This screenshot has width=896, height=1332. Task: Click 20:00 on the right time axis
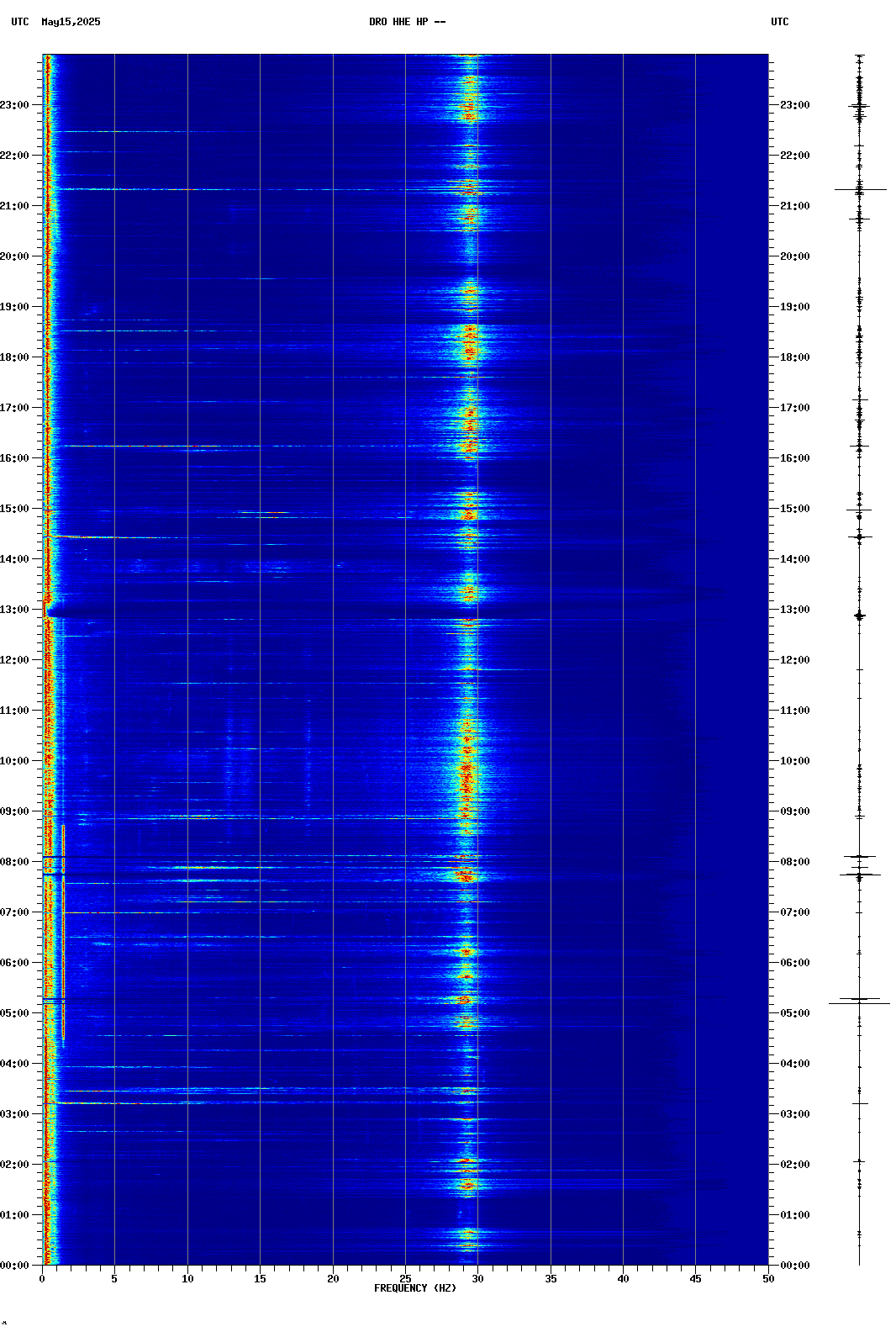(795, 256)
